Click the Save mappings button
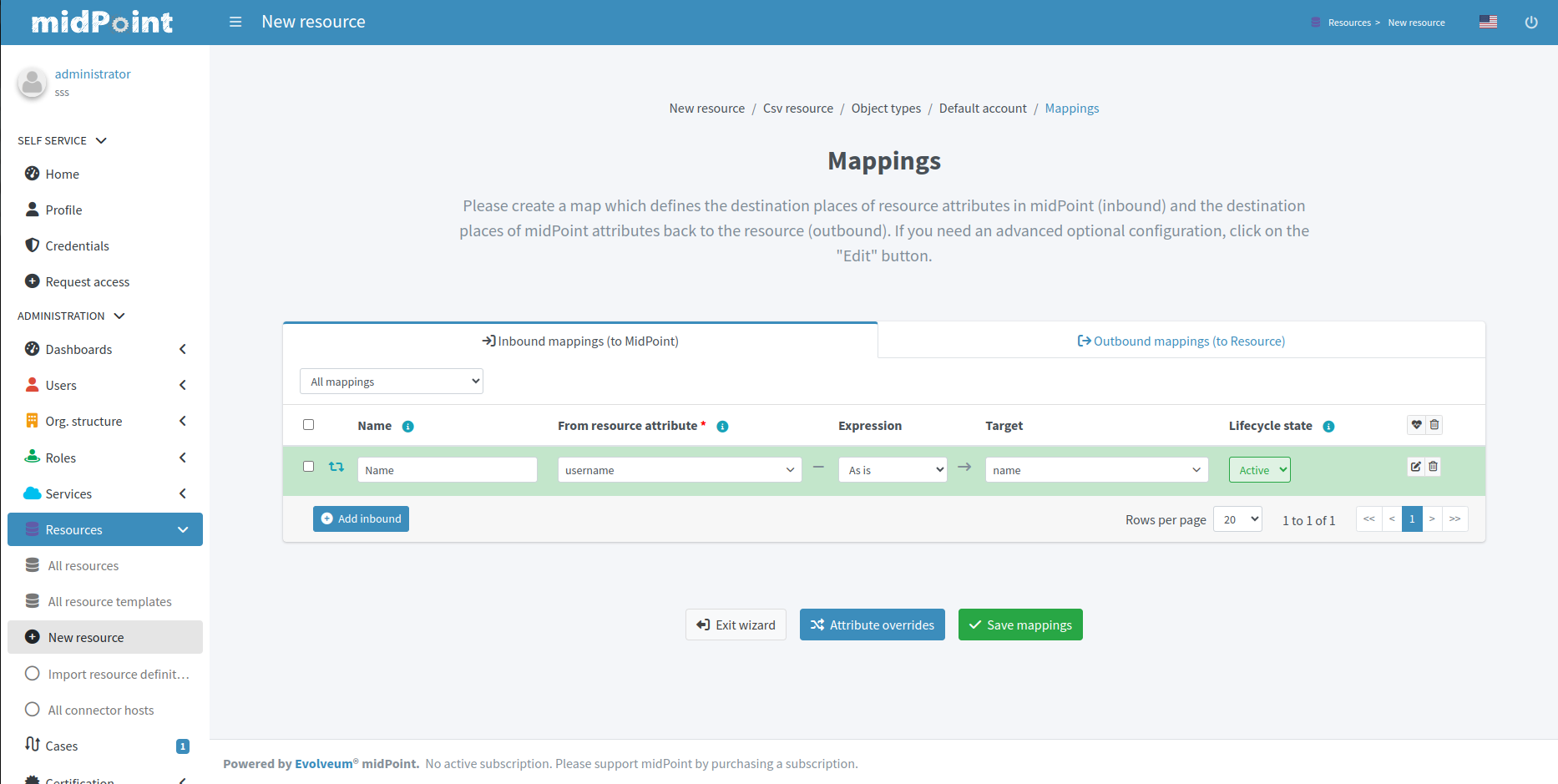Image resolution: width=1558 pixels, height=784 pixels. pos(1019,625)
